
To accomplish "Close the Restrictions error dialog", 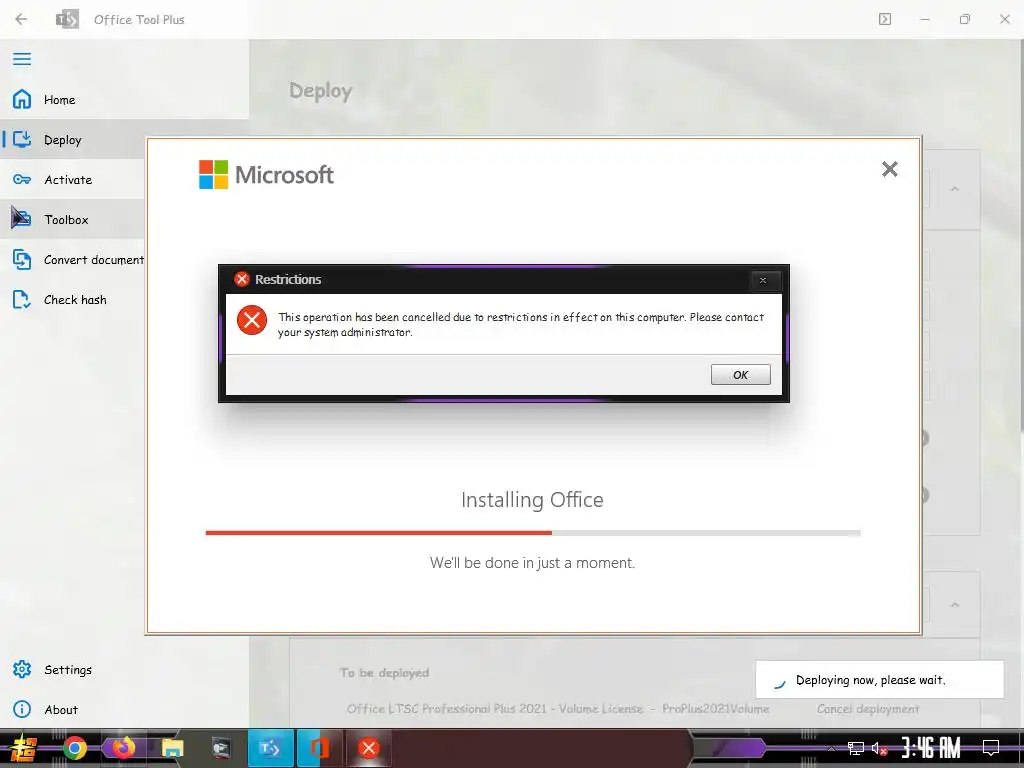I will tap(763, 280).
